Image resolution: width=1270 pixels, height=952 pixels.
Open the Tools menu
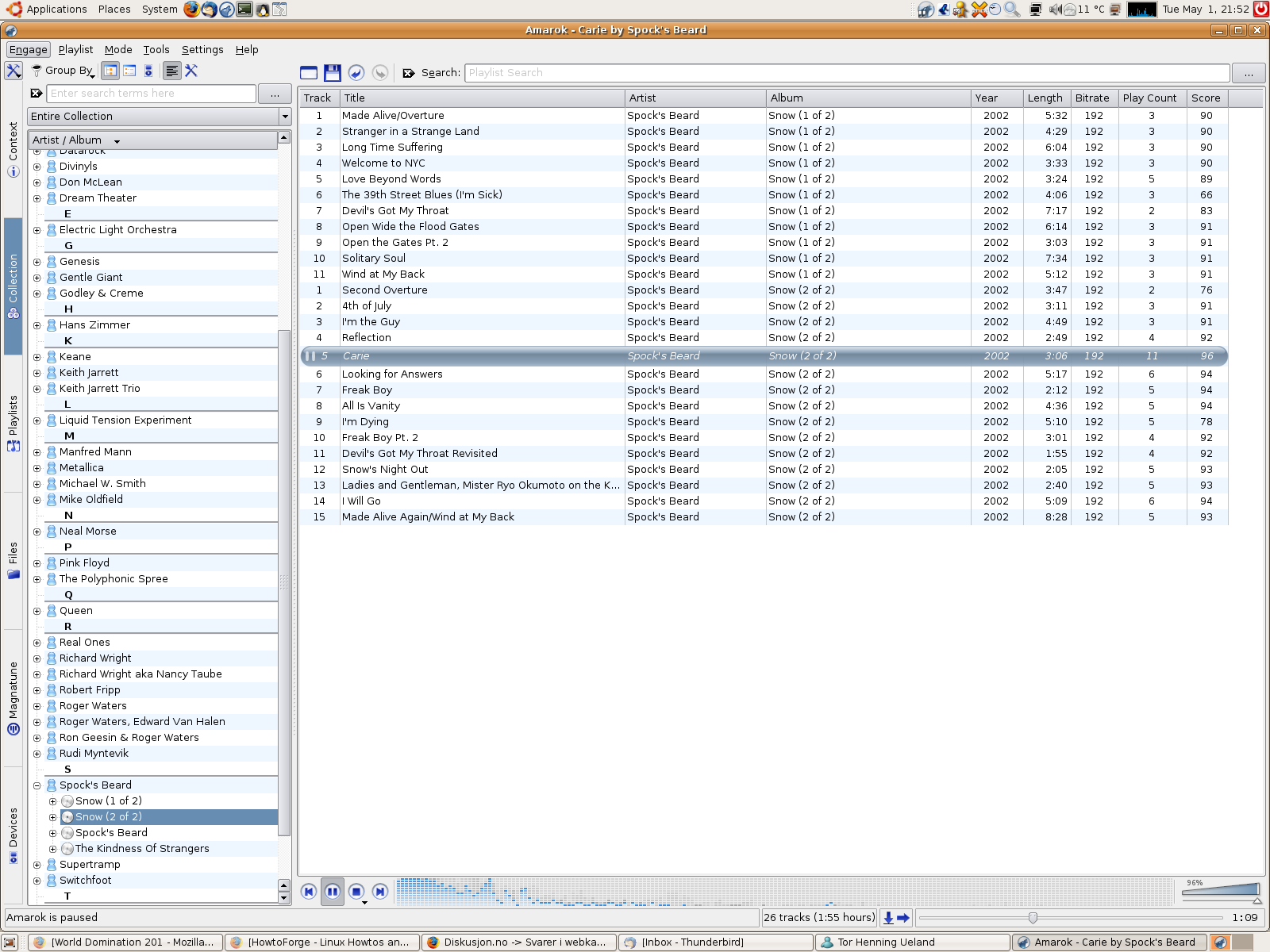click(x=156, y=49)
